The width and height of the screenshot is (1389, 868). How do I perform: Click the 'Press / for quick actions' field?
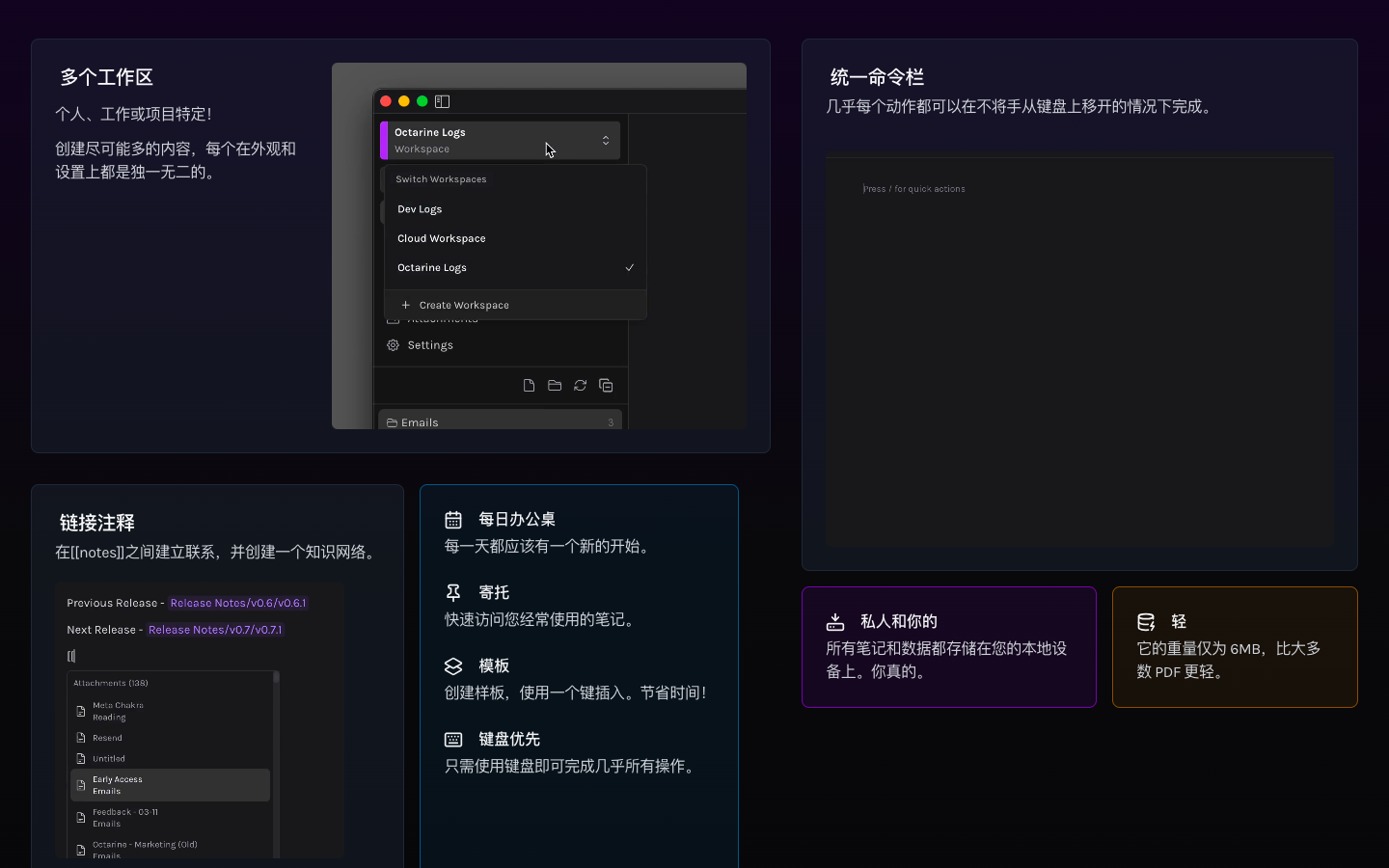(x=914, y=189)
